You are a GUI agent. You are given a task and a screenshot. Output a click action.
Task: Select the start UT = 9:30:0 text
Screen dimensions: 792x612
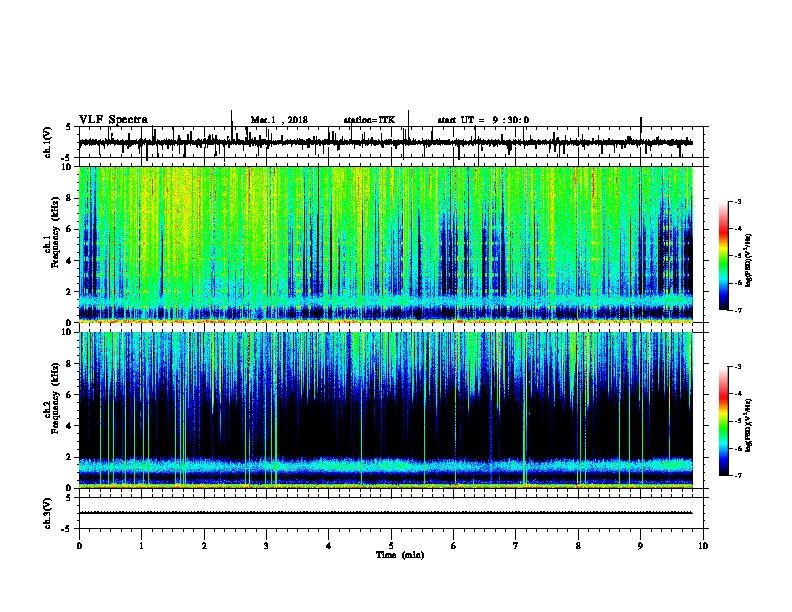pyautogui.click(x=483, y=120)
